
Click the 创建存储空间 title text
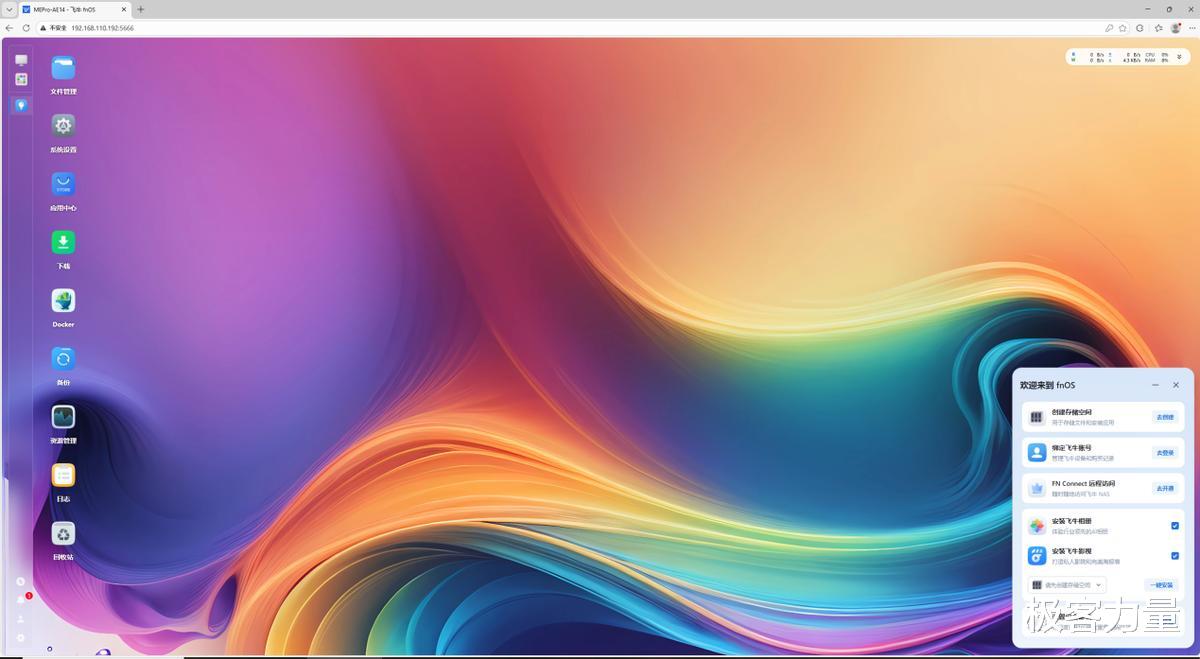(1072, 412)
